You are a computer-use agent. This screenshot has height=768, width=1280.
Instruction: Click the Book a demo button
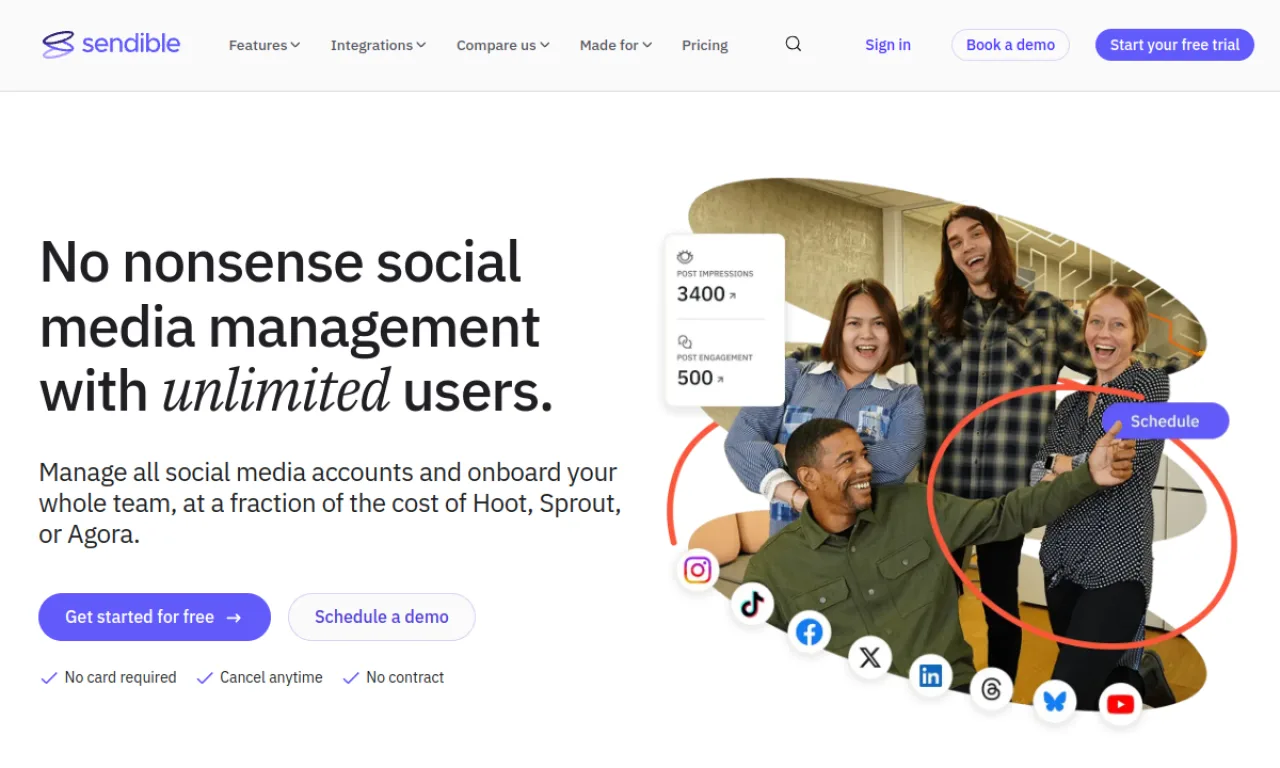pos(1010,45)
